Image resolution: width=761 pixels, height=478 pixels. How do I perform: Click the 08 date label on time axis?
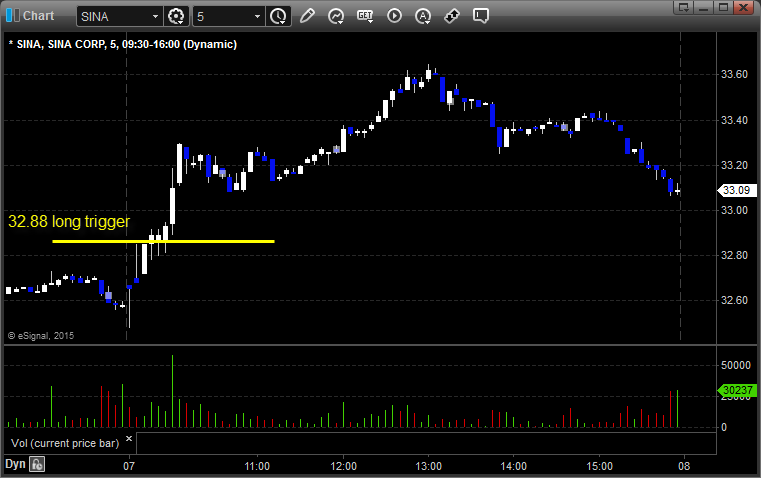click(x=684, y=466)
